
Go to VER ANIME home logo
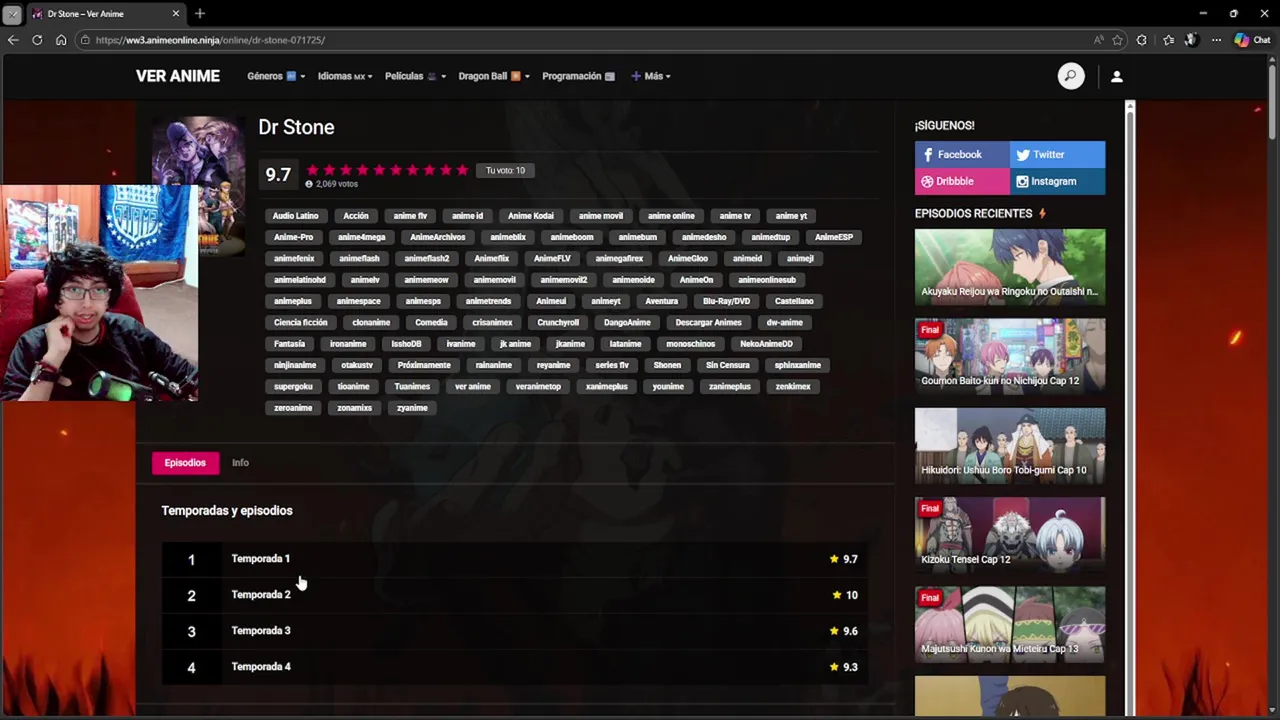pos(178,76)
